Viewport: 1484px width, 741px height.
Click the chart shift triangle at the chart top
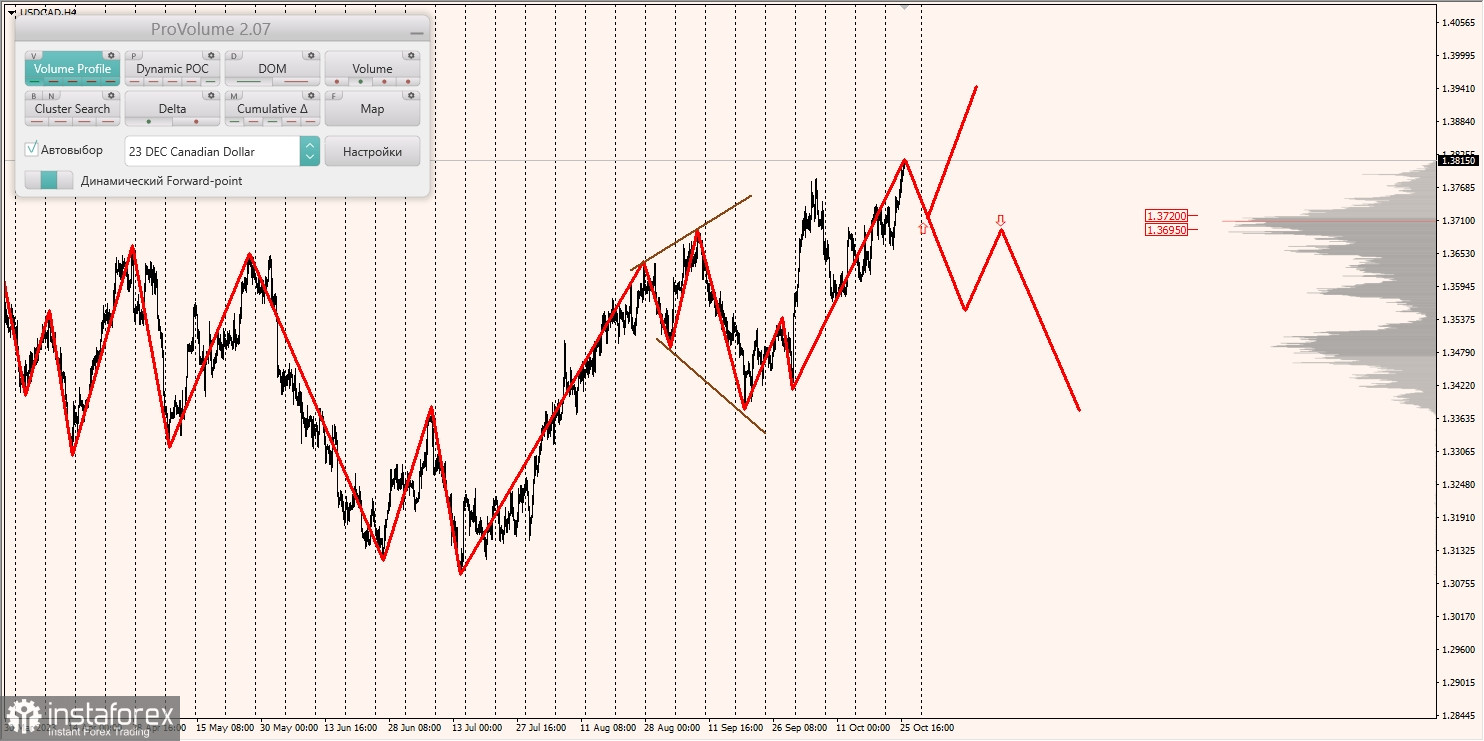pyautogui.click(x=905, y=6)
